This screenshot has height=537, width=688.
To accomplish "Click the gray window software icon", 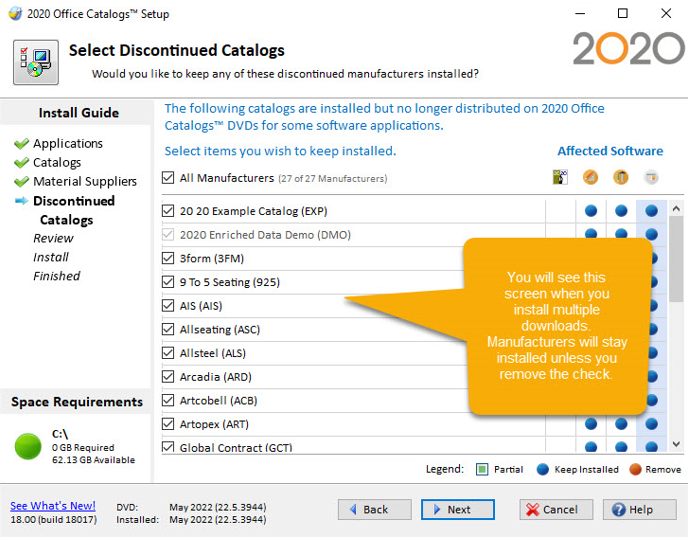I will (651, 177).
